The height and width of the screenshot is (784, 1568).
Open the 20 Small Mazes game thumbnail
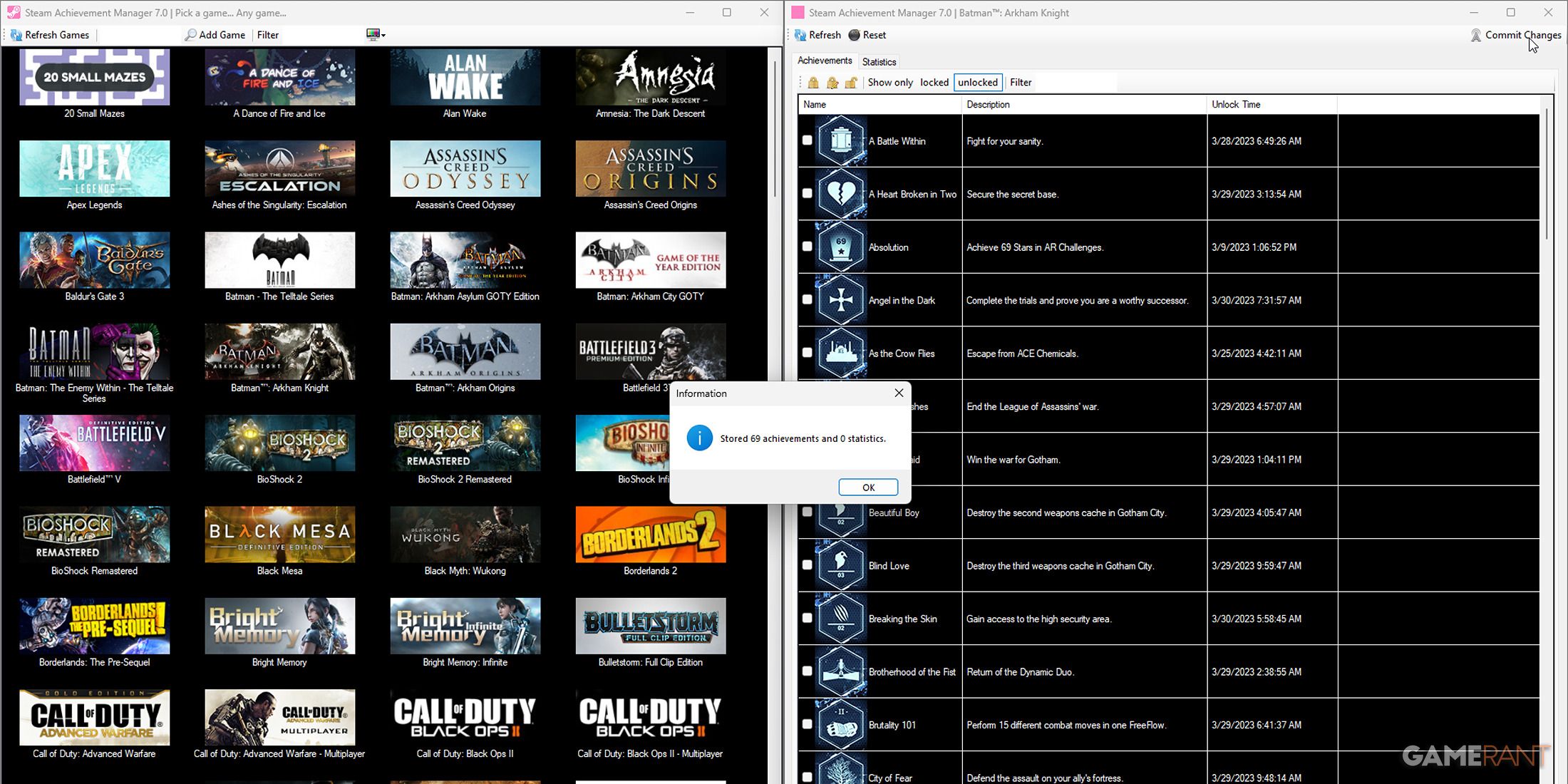[94, 77]
